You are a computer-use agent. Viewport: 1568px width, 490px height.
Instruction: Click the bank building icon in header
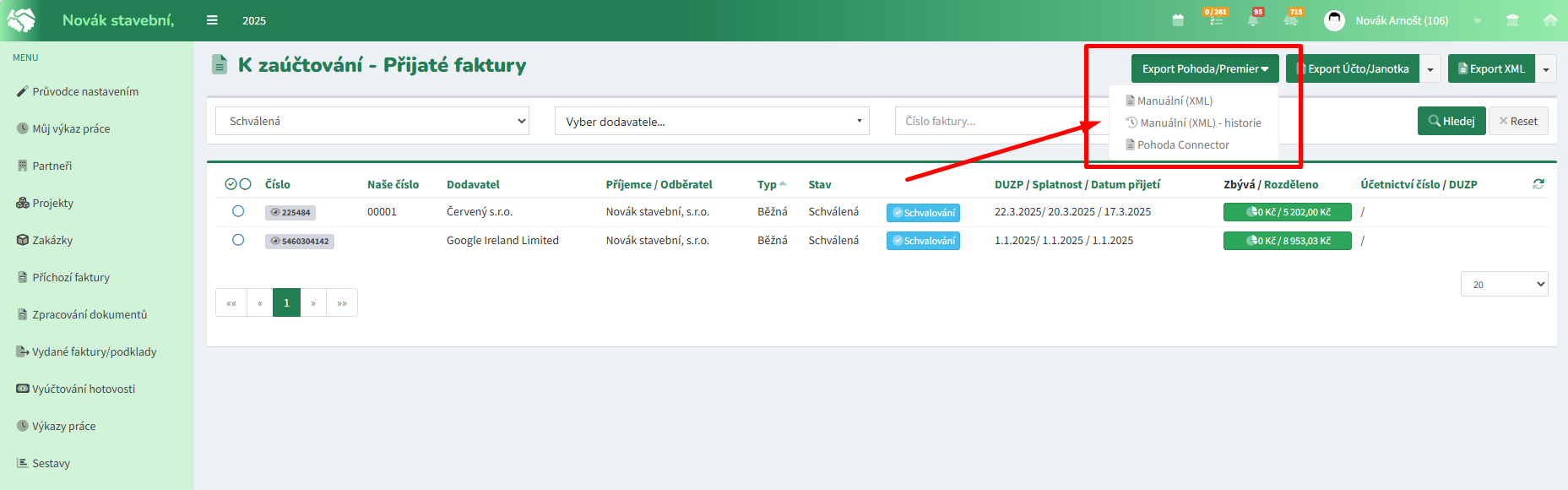[1512, 20]
